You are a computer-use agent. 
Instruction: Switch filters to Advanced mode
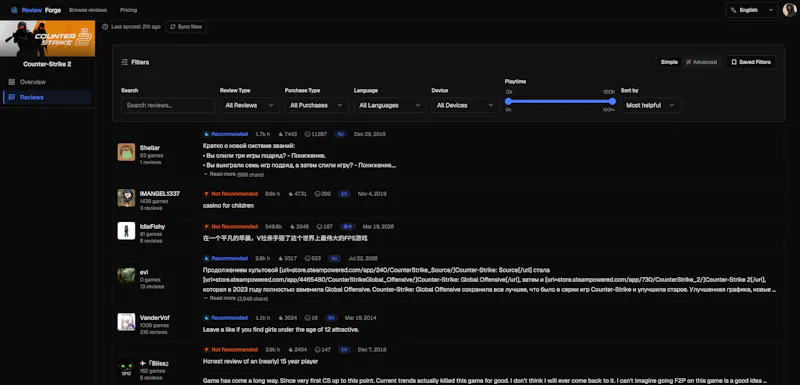click(x=702, y=62)
